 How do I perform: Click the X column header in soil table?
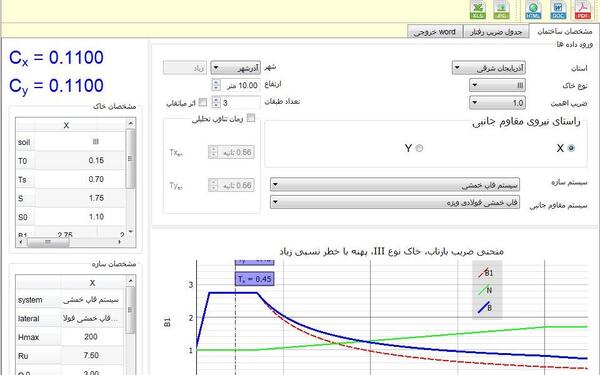tap(66, 125)
